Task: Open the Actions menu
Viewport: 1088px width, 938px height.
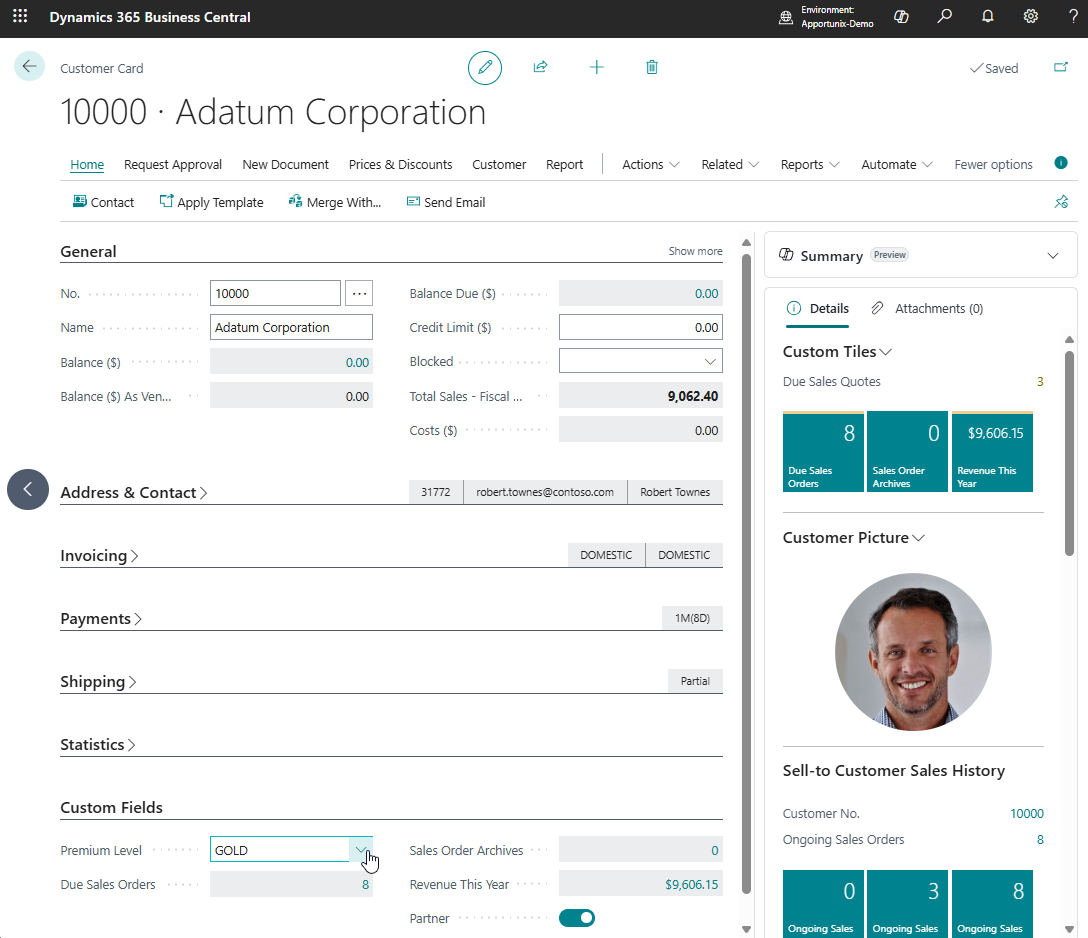Action: pos(650,164)
